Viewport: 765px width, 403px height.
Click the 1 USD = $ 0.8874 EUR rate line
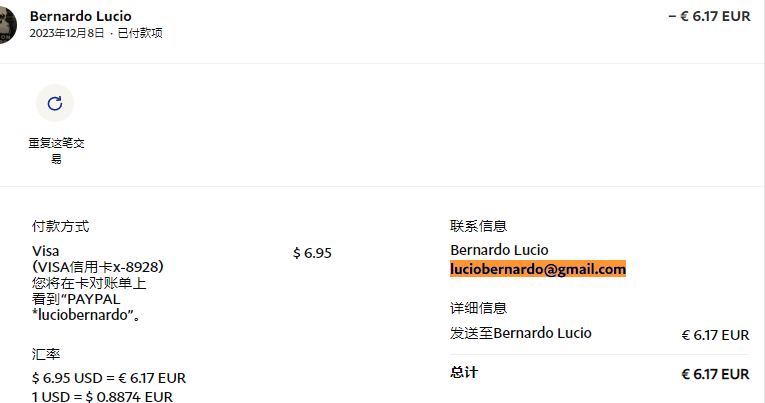[102, 397]
